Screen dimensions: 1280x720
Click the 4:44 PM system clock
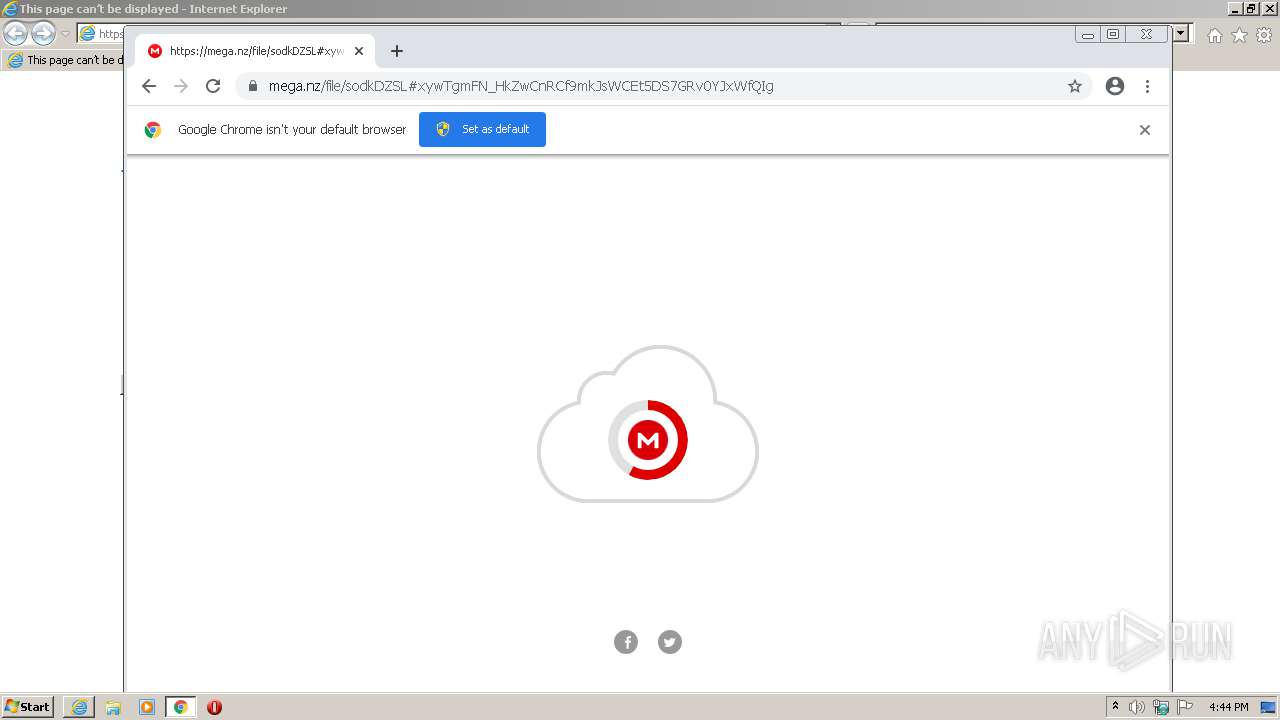point(1228,707)
